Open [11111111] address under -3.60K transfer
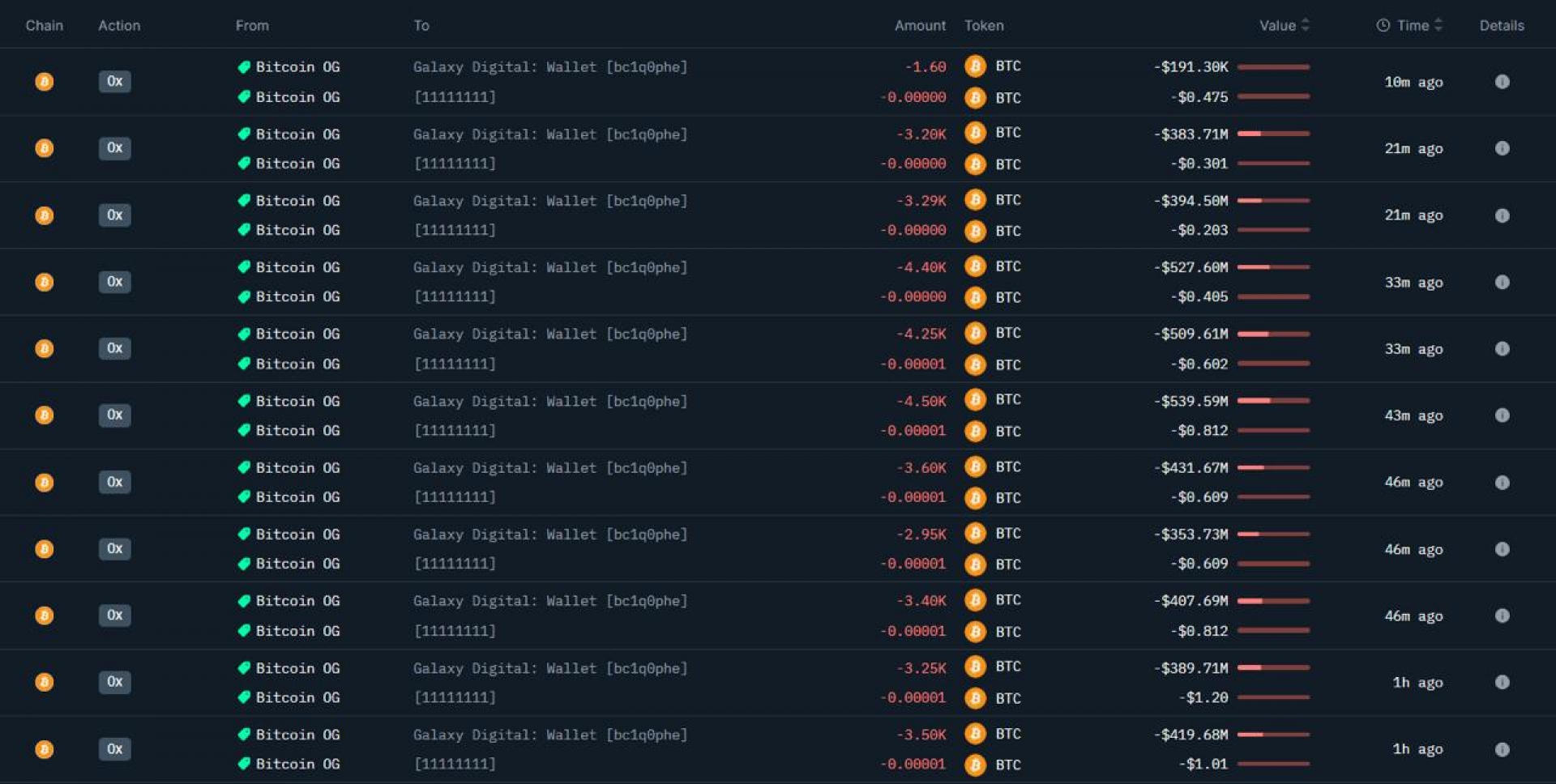 (x=455, y=497)
